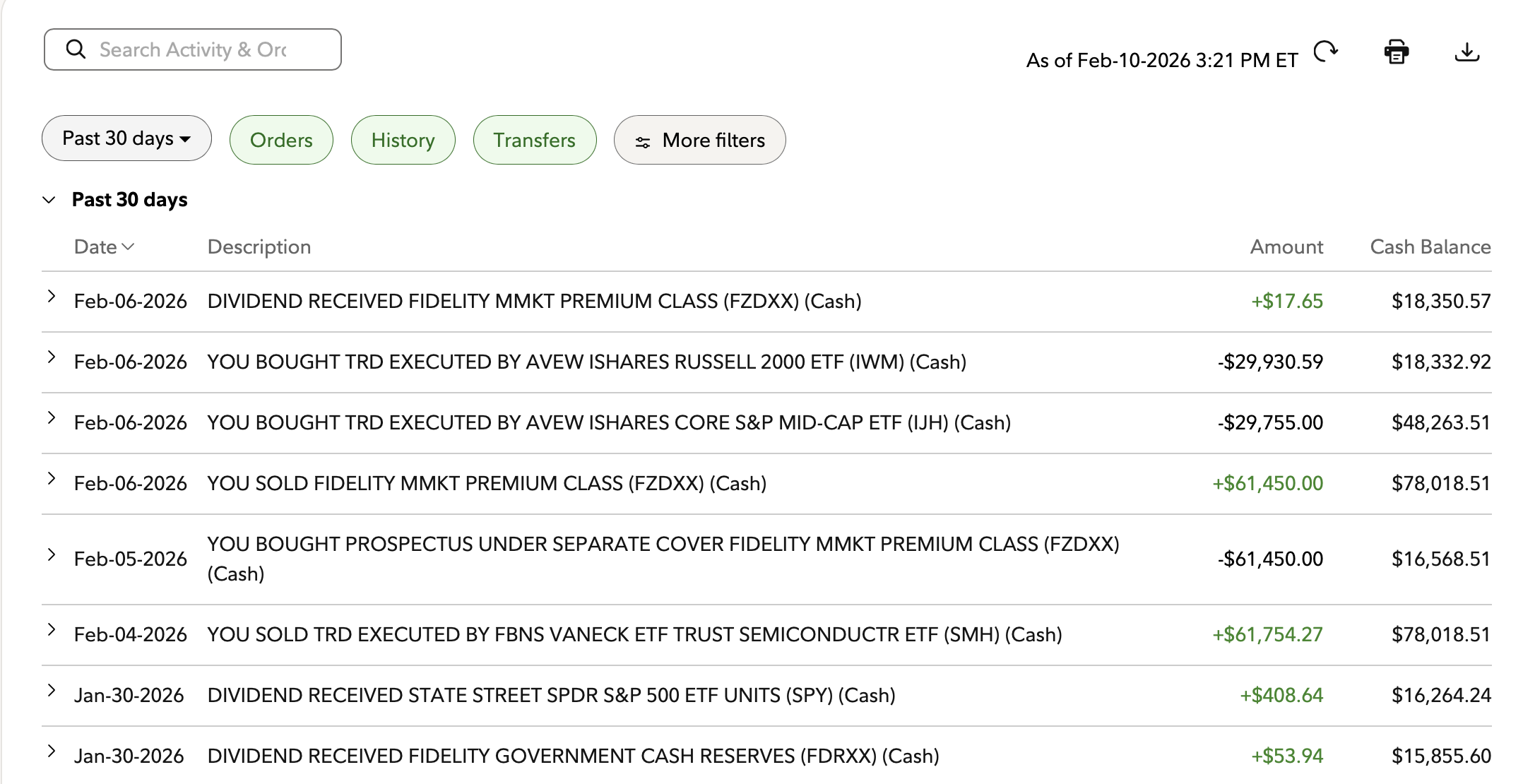The height and width of the screenshot is (784, 1523).
Task: Click the chevron on the SMH sale row
Action: click(x=50, y=629)
